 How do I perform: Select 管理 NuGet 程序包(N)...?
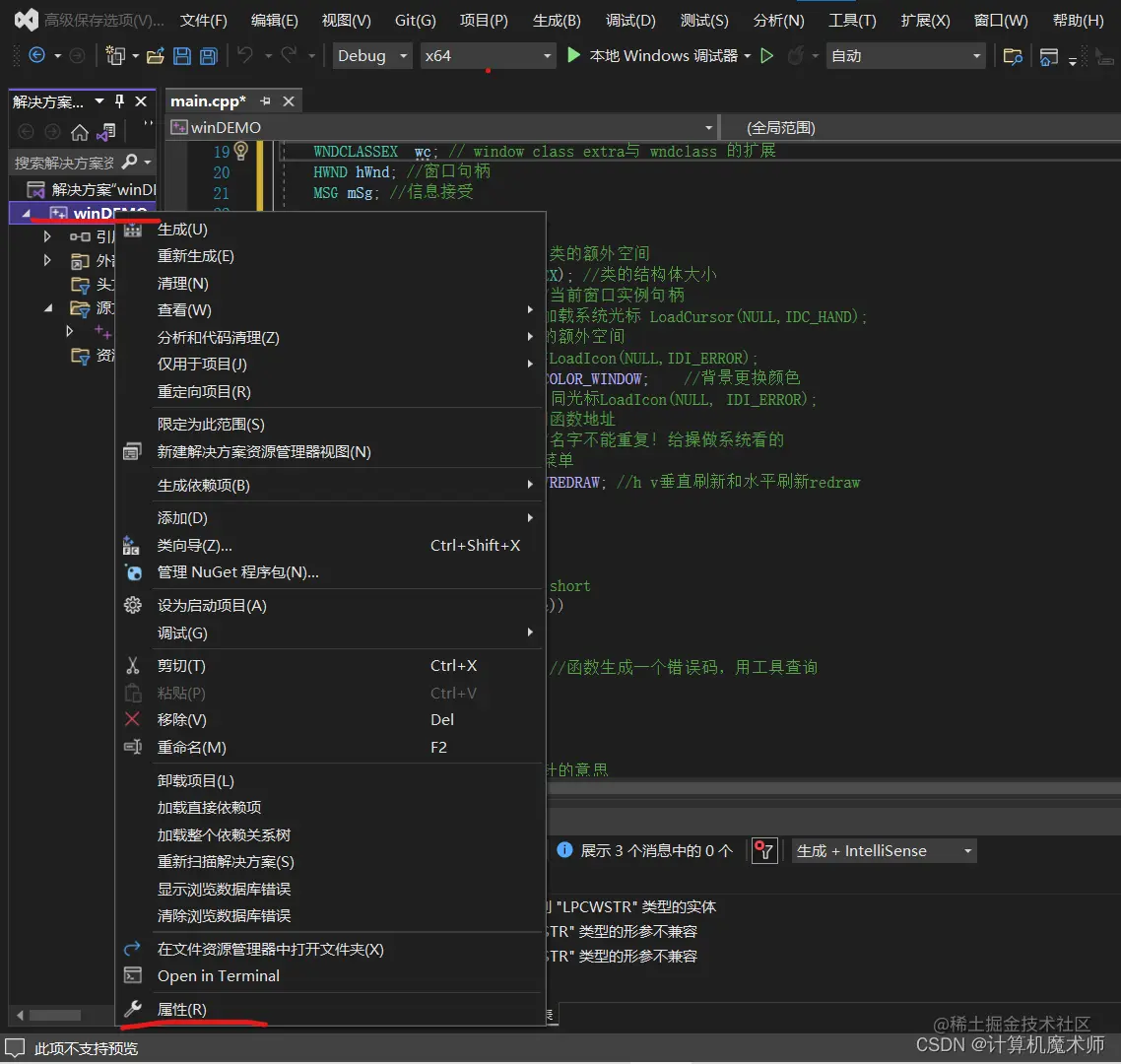(x=330, y=572)
